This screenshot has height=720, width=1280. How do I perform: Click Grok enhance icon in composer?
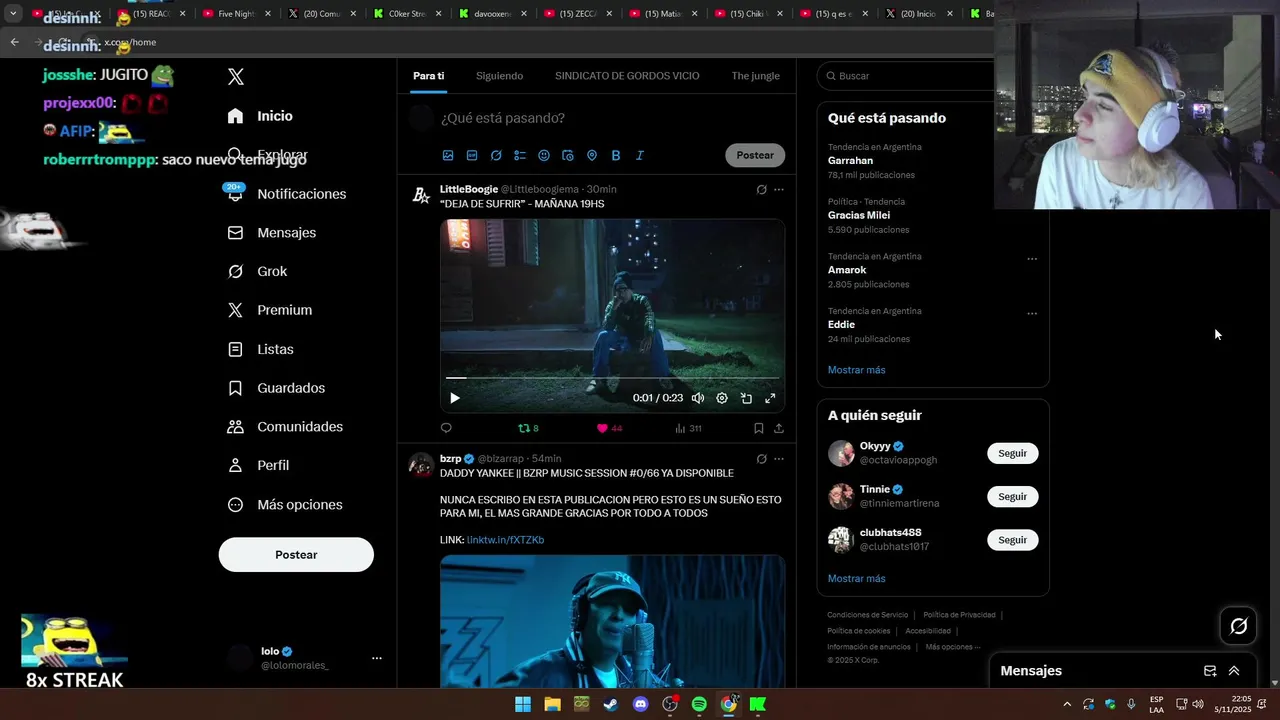(496, 156)
